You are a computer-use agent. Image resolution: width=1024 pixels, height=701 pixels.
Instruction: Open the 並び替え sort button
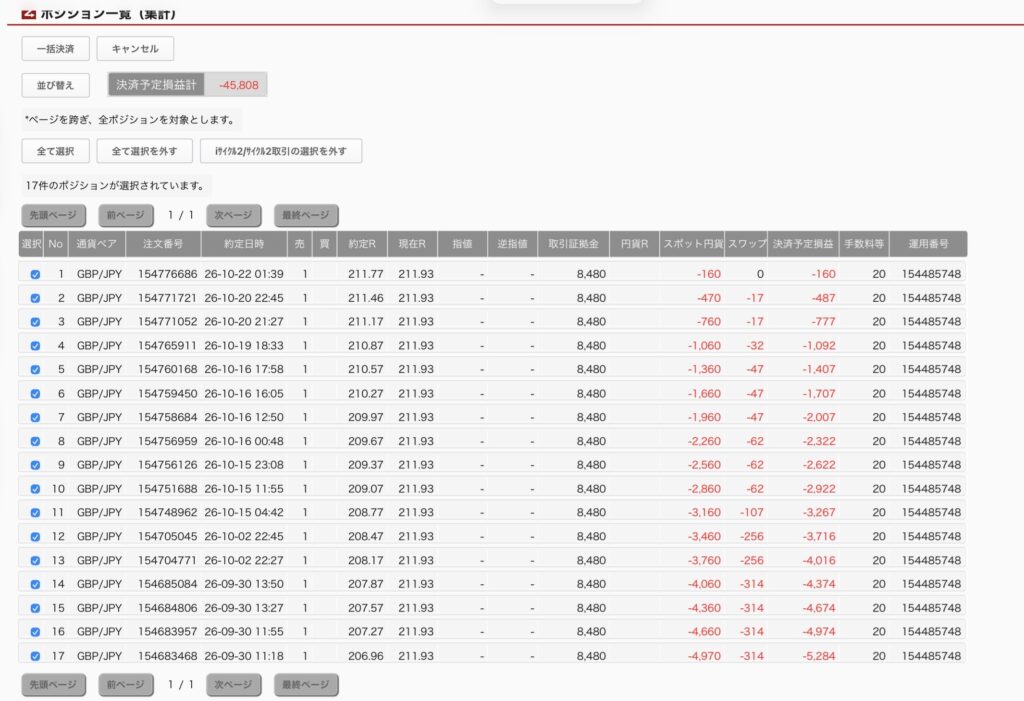(x=55, y=85)
